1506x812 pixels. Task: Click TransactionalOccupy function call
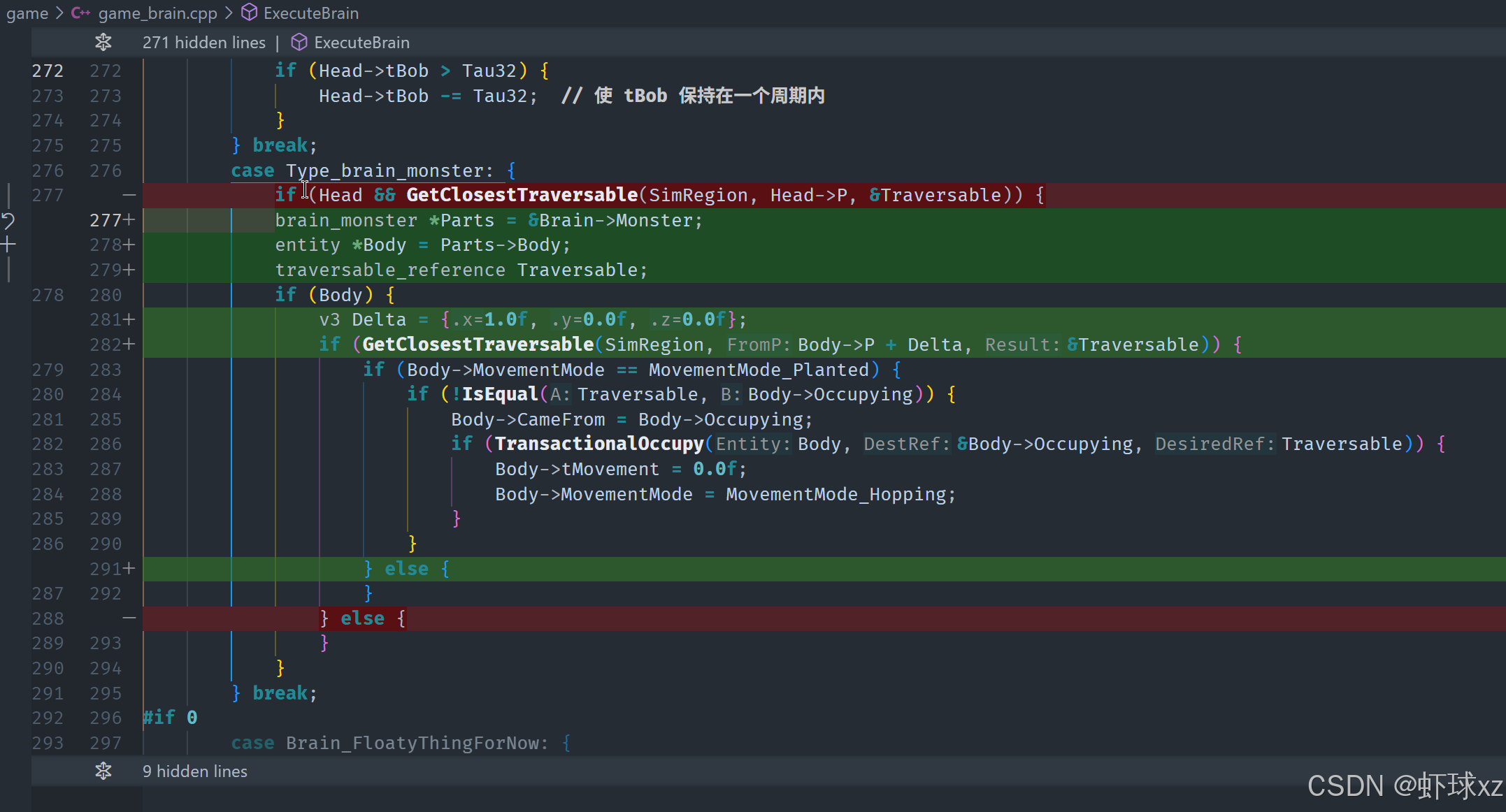(598, 444)
